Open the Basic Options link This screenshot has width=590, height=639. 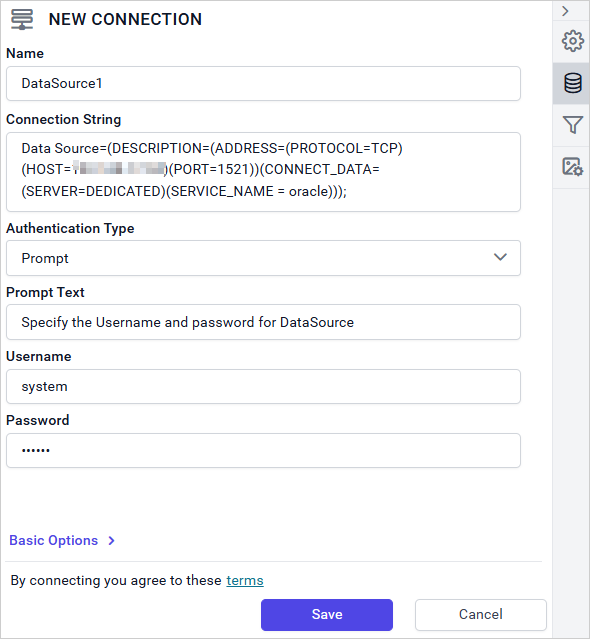tap(54, 540)
